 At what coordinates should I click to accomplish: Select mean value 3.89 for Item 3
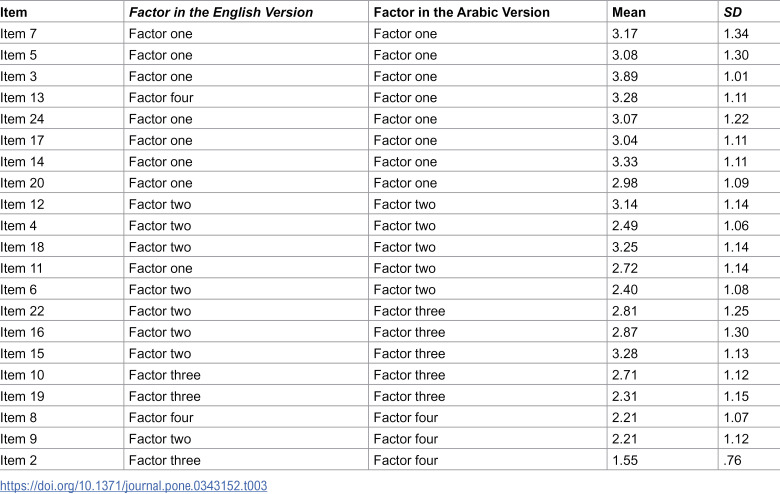(625, 77)
